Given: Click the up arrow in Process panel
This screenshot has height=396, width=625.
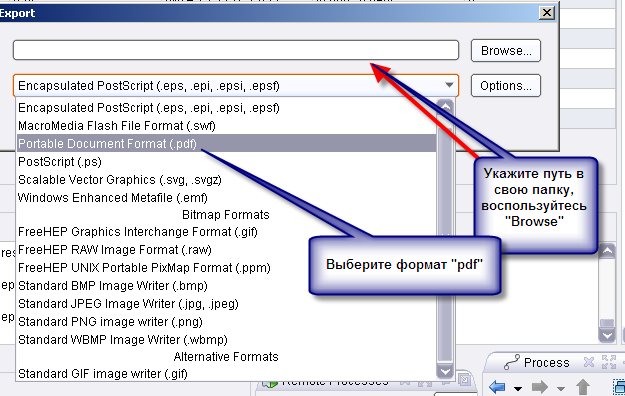Looking at the screenshot, I should tap(583, 387).
